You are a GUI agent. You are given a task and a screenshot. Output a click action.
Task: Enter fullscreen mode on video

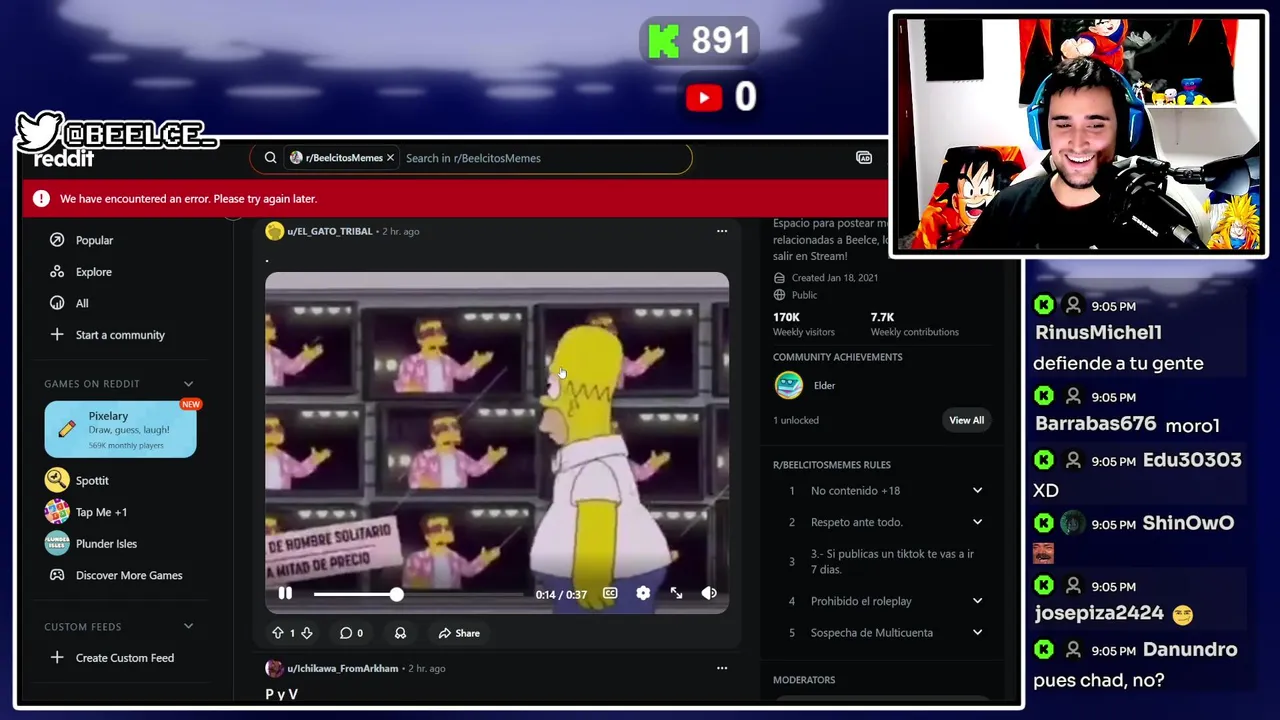(676, 593)
